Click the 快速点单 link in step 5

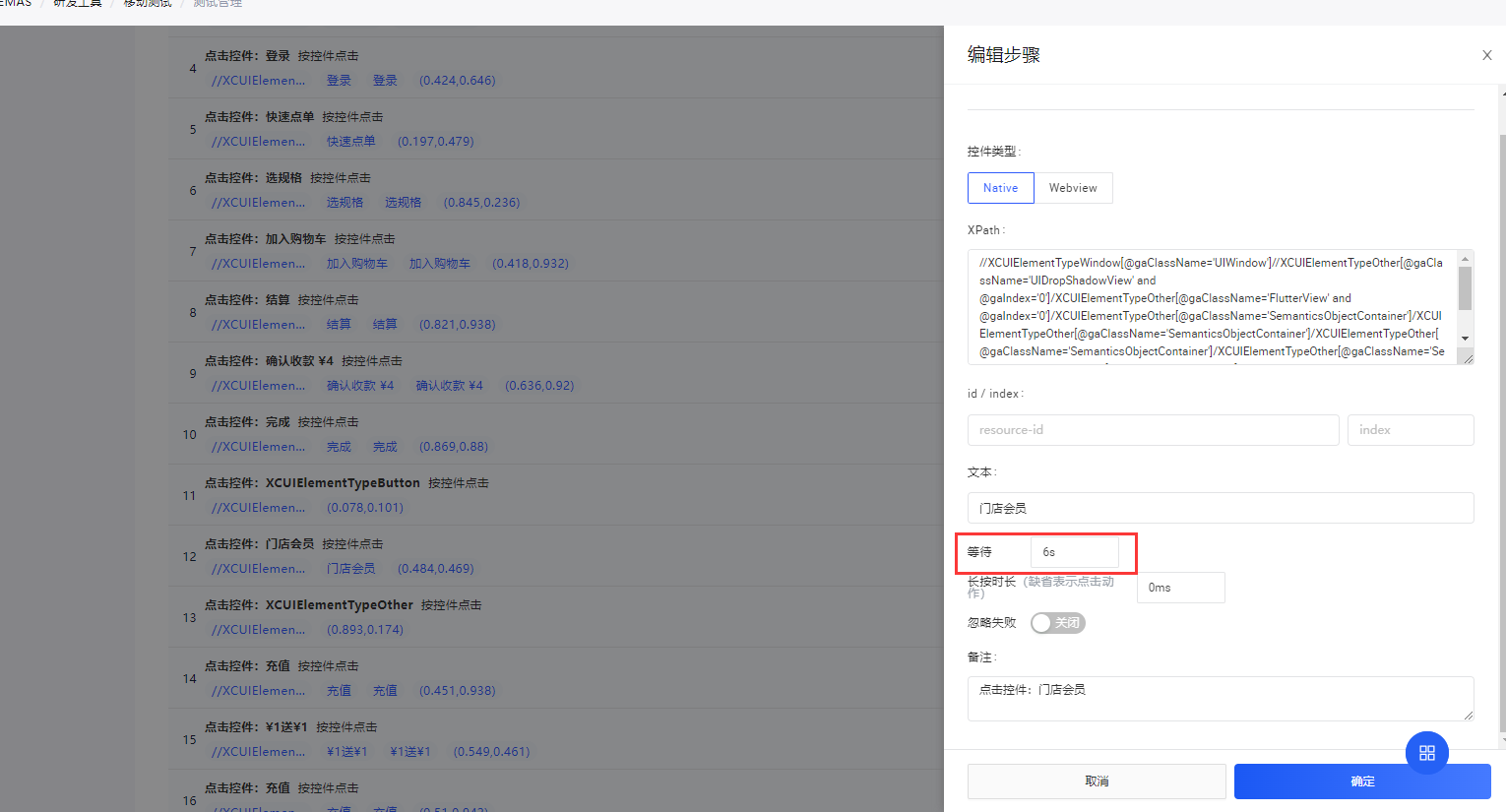[x=351, y=142]
